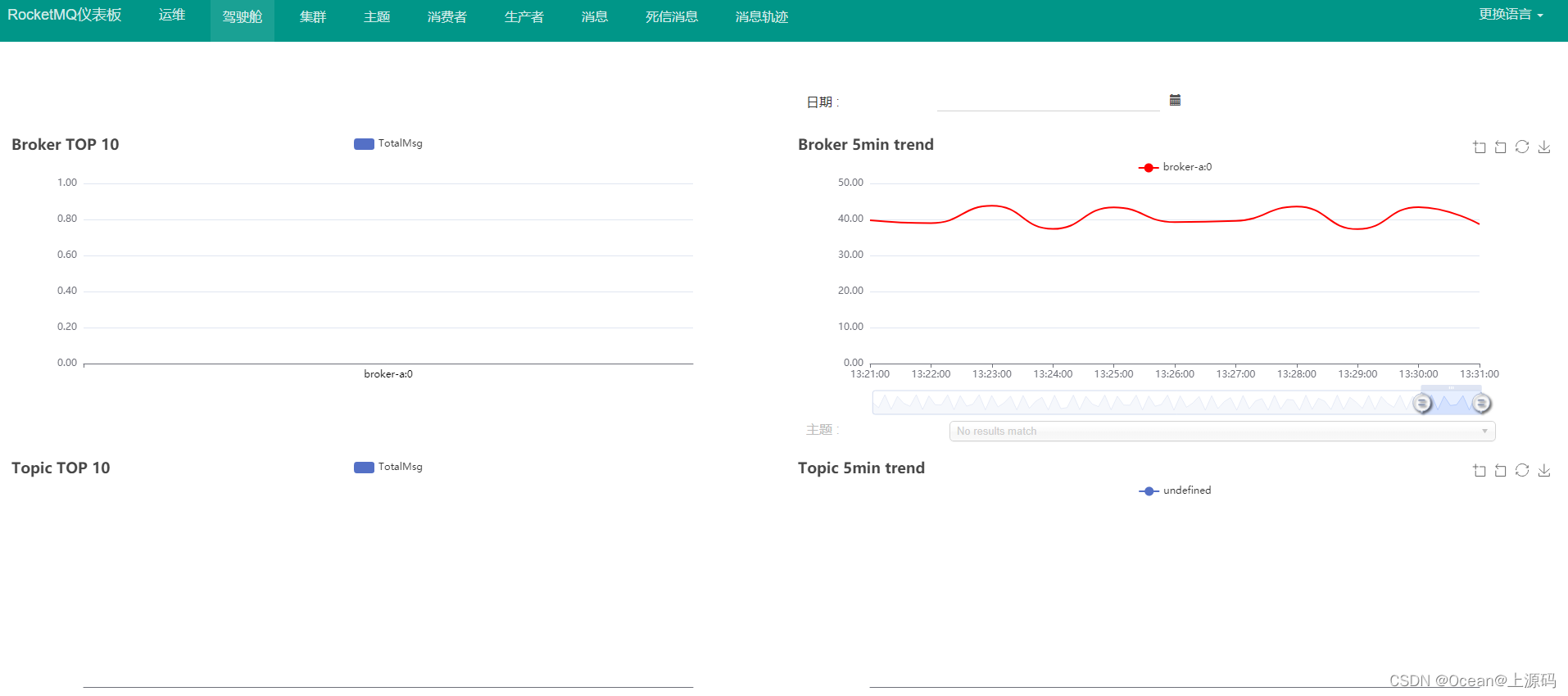
Task: Save Topic 5min trend chart as image
Action: (1544, 470)
